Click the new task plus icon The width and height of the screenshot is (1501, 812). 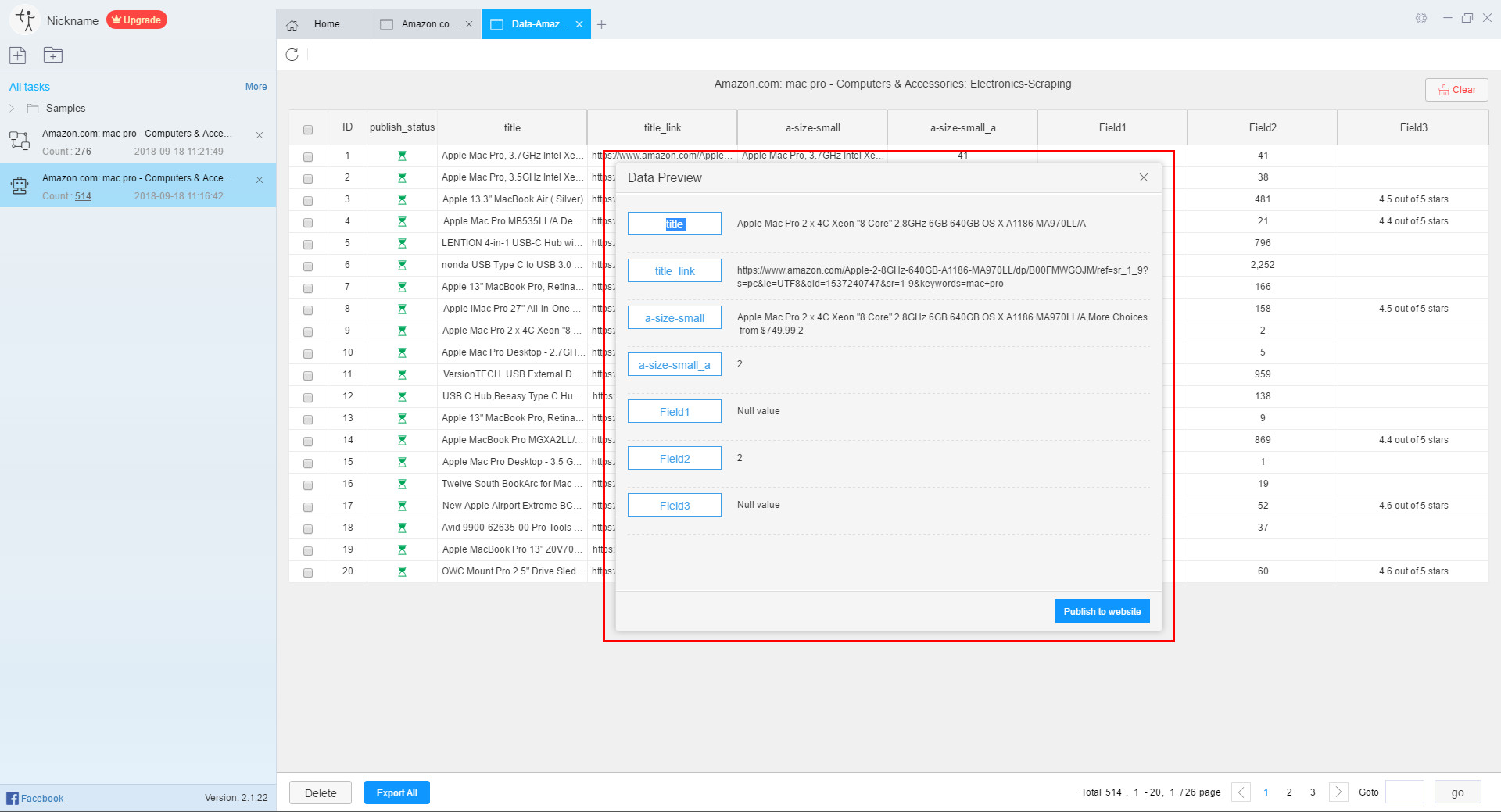pyautogui.click(x=18, y=55)
